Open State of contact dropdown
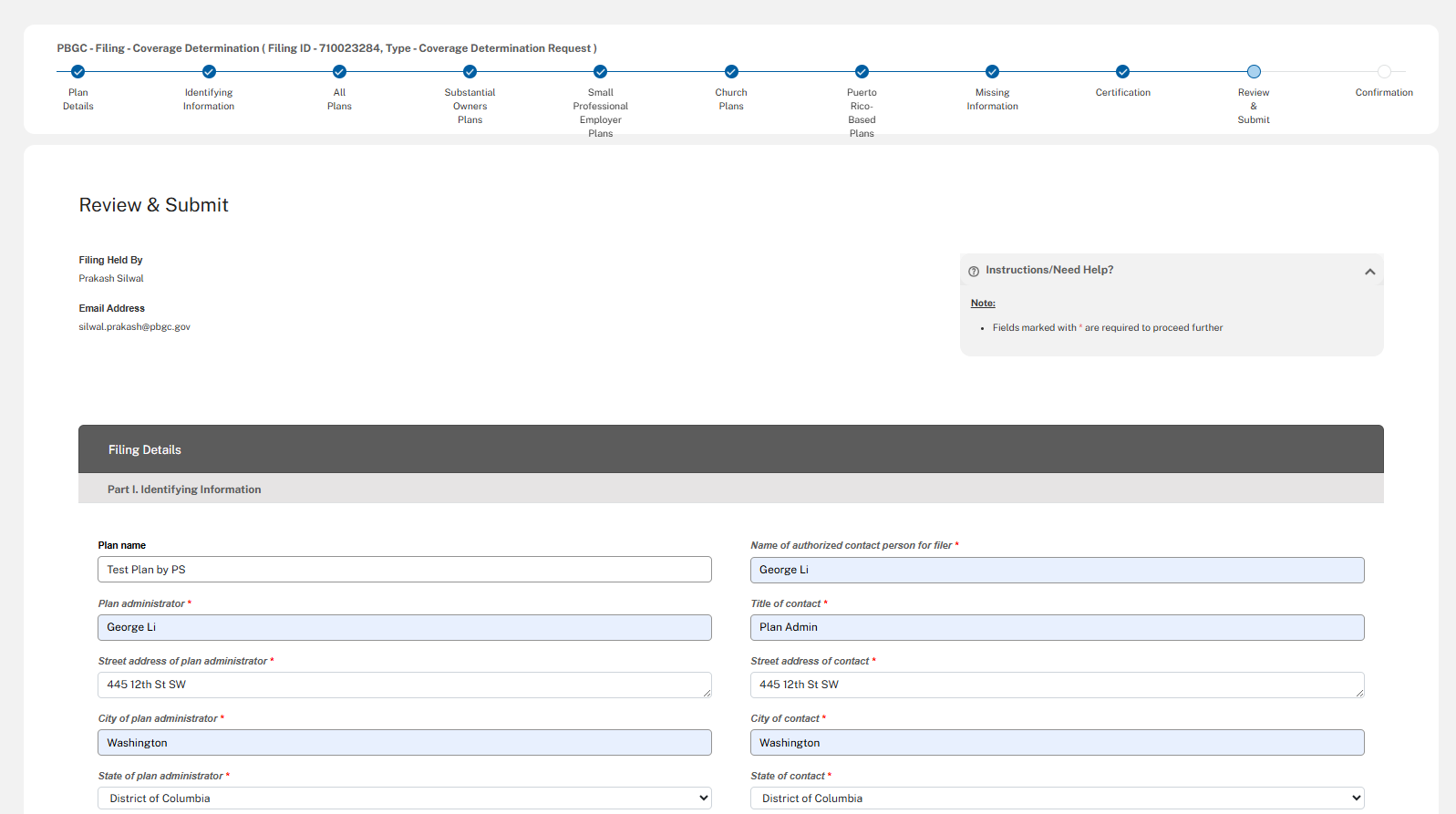 coord(1057,799)
